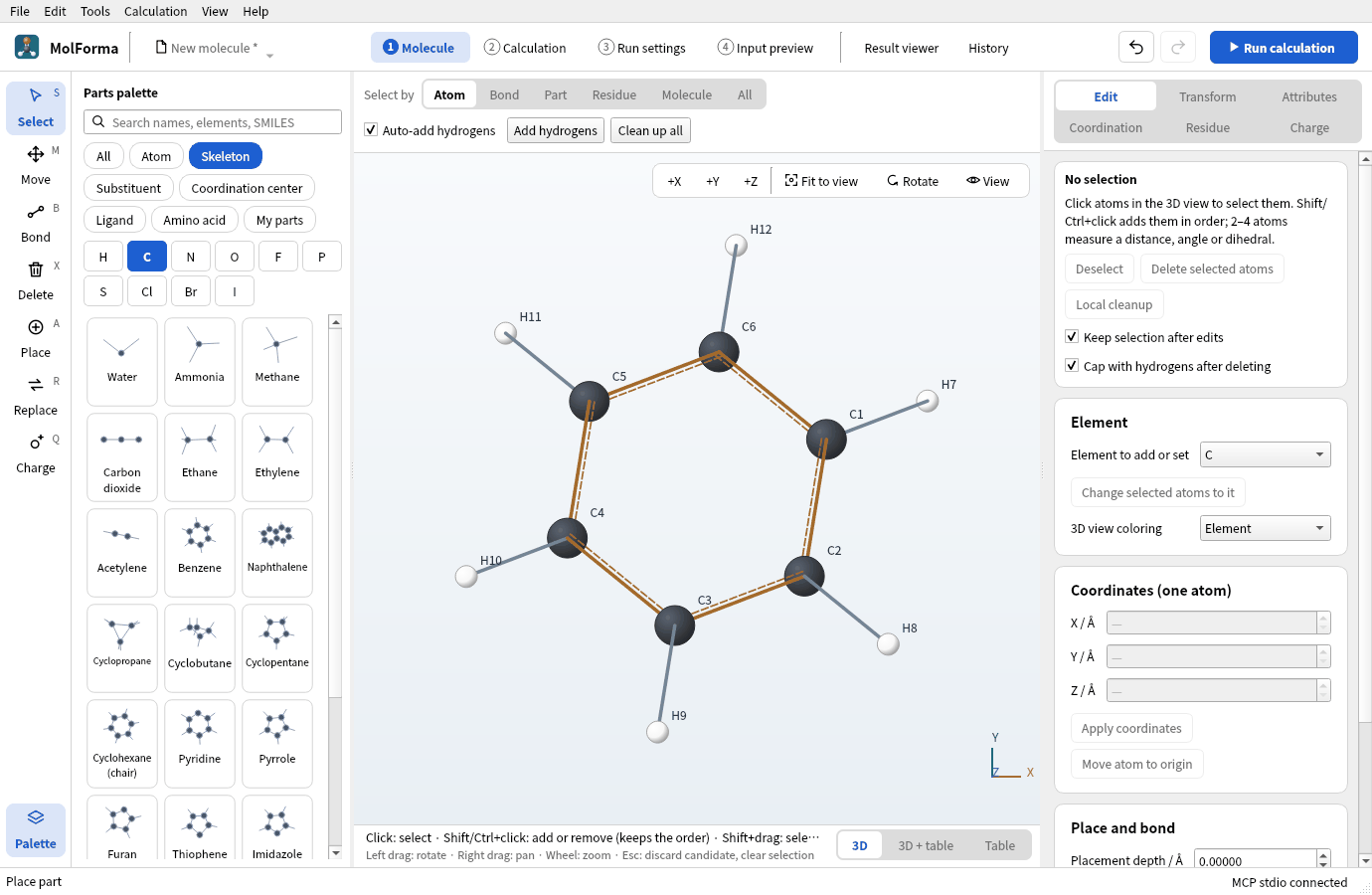Switch to the Attributes tab
1372x895 pixels.
point(1309,96)
